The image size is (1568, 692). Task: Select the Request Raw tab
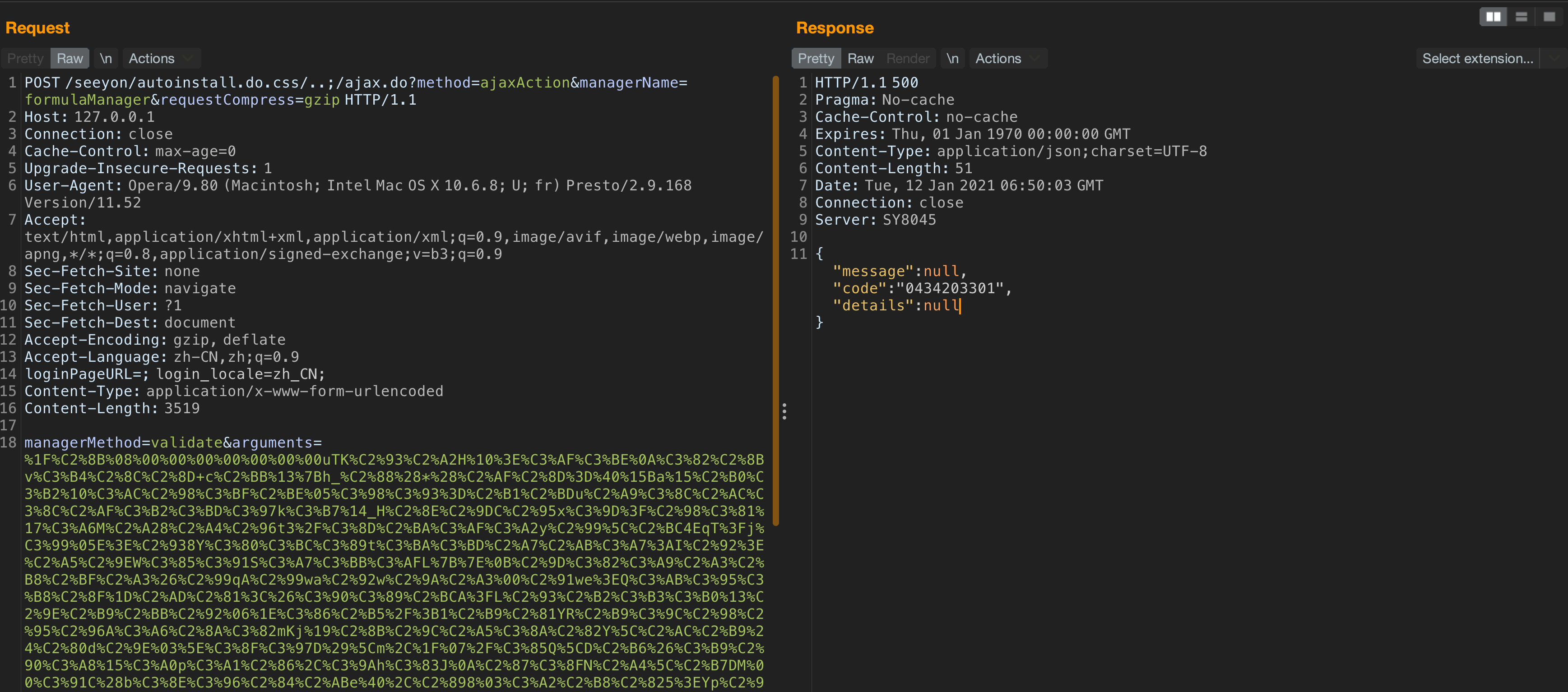pos(70,59)
